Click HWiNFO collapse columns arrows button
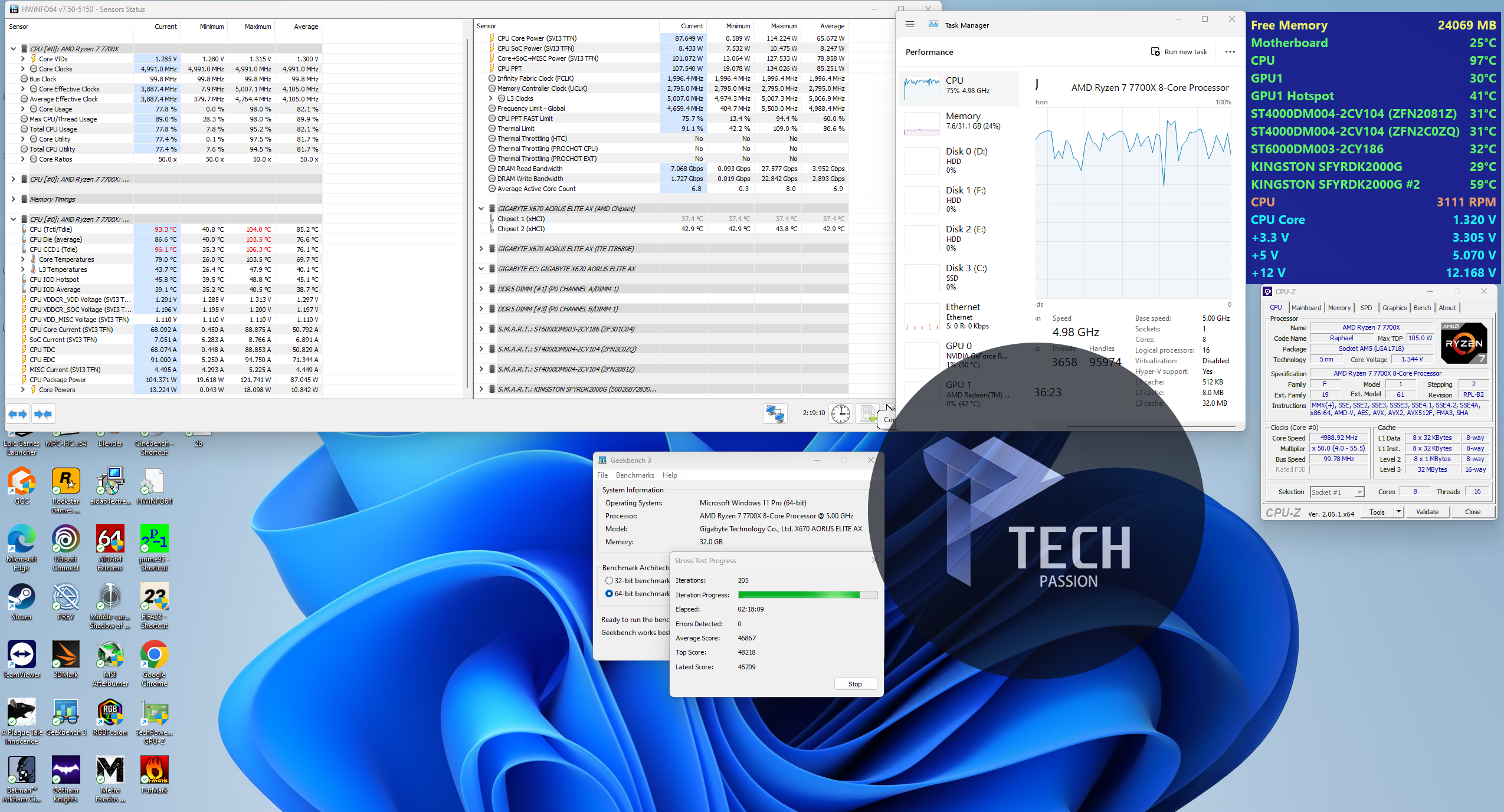 tap(43, 414)
